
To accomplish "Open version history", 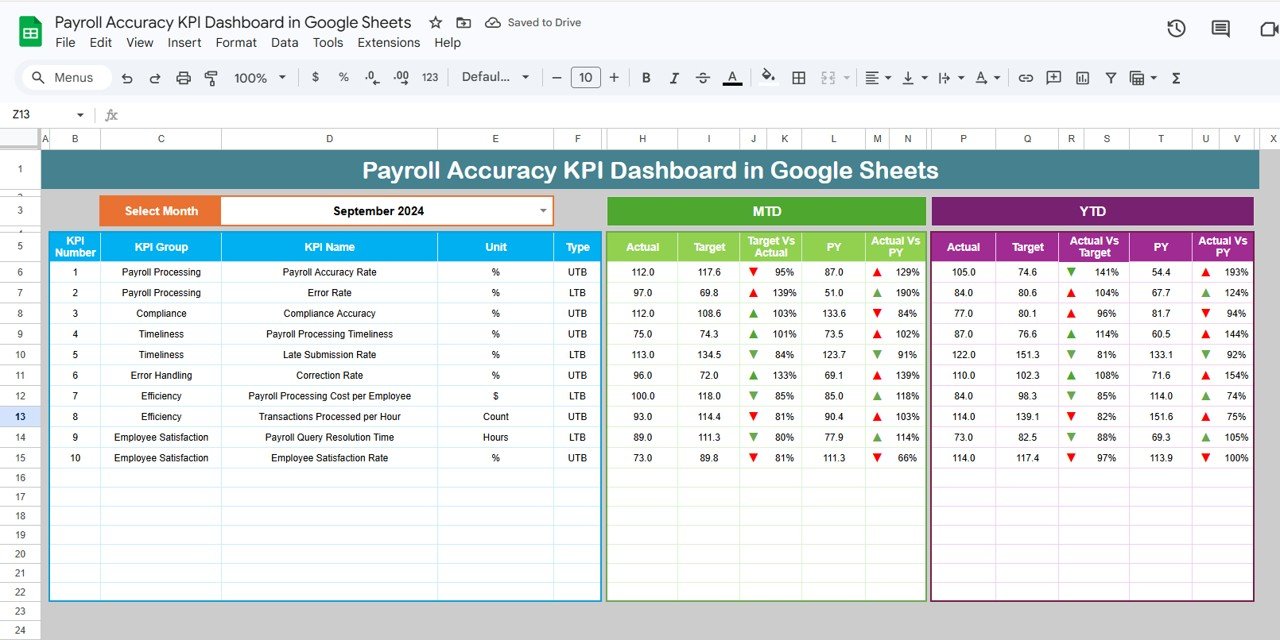I will tap(1176, 29).
